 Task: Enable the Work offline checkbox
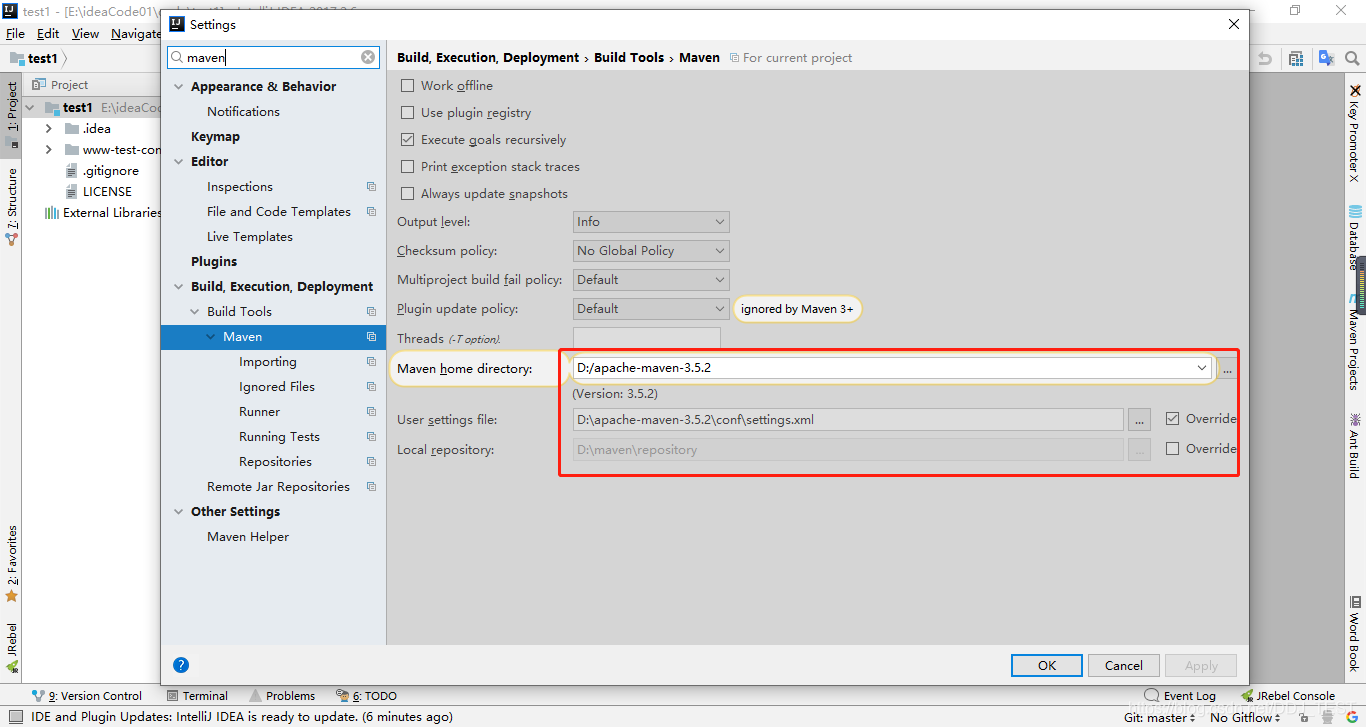pos(407,86)
